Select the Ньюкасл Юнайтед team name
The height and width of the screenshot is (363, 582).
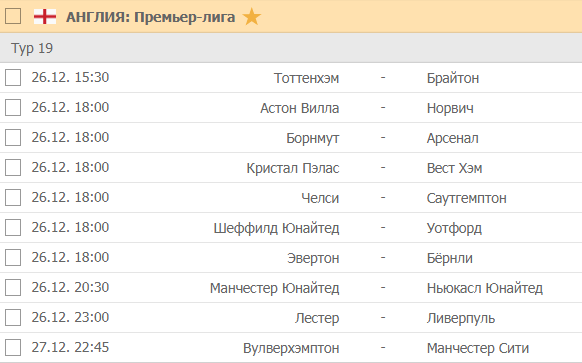click(485, 288)
